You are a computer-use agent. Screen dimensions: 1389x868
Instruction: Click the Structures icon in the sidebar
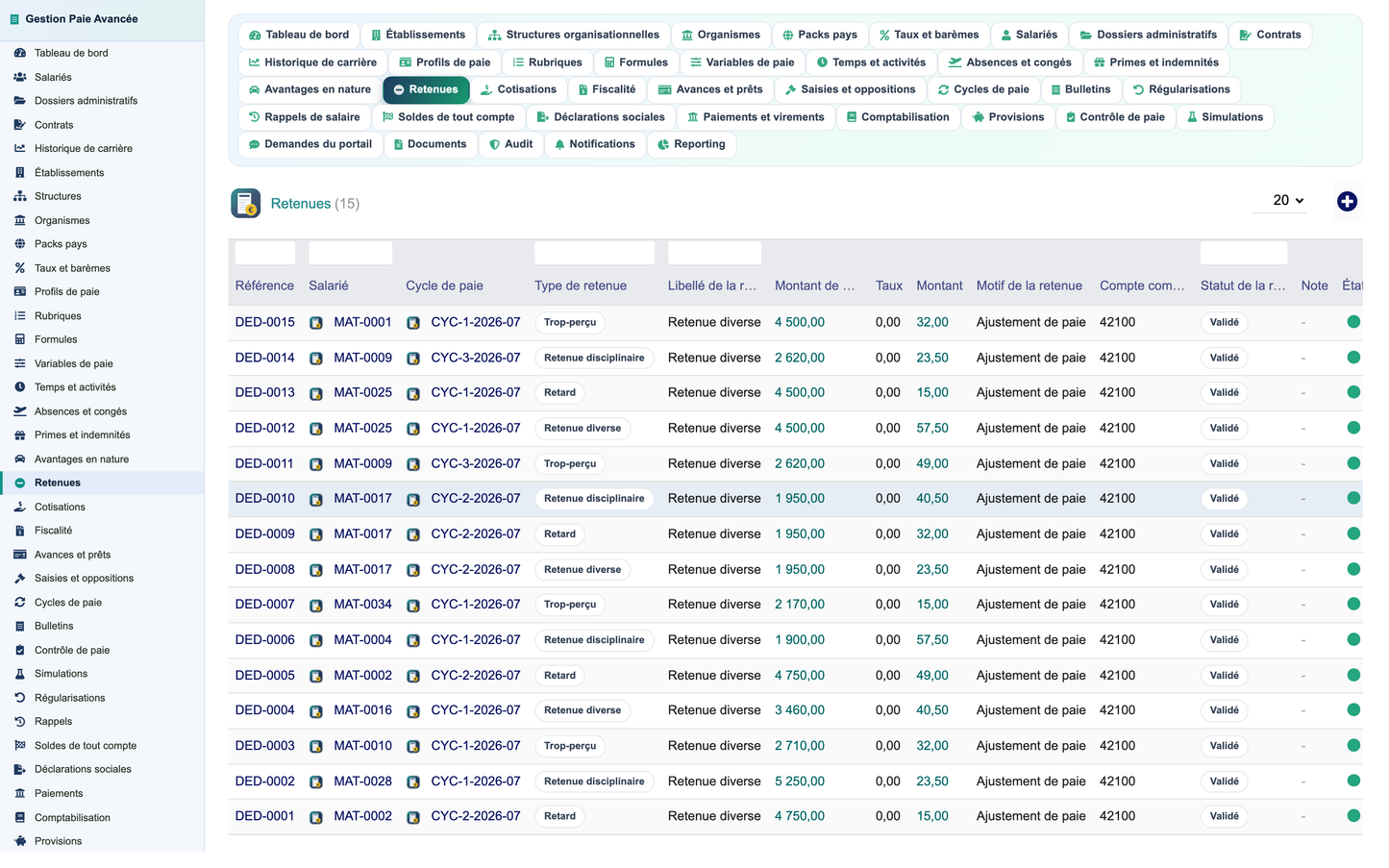coord(20,196)
